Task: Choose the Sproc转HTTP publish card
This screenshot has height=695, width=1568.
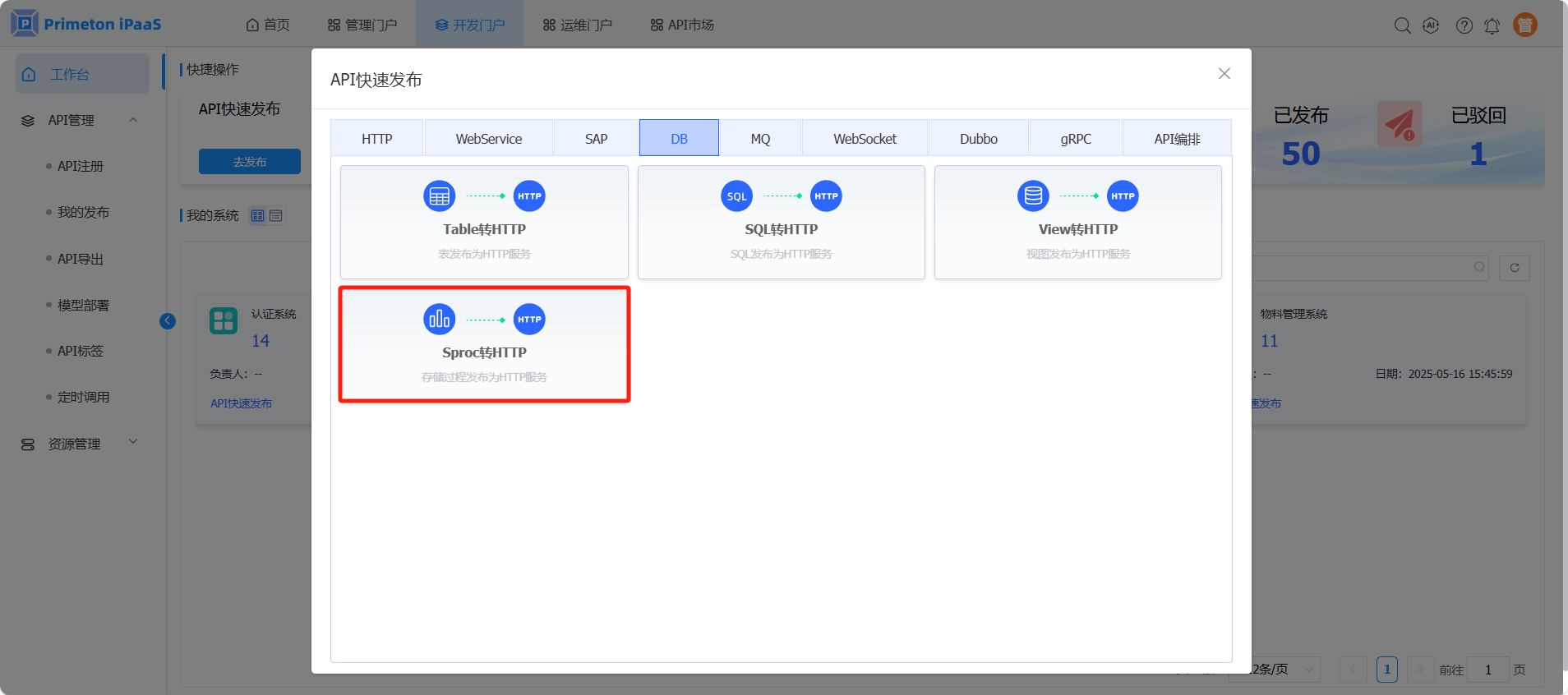Action: pos(484,344)
